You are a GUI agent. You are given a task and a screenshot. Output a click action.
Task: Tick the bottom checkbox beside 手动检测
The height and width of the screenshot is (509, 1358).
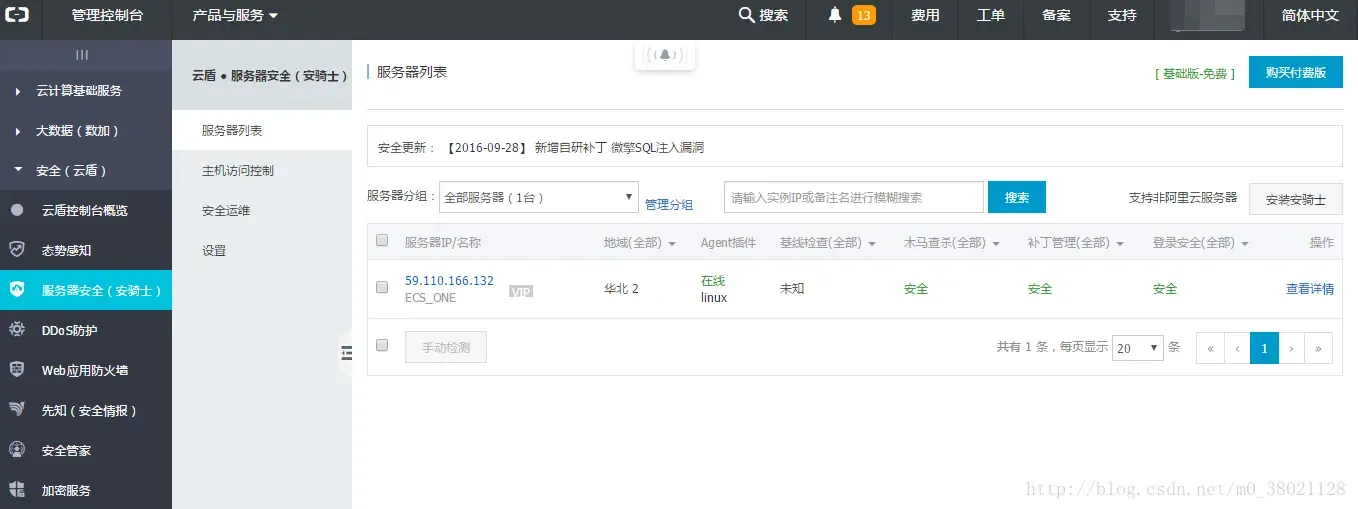click(381, 345)
